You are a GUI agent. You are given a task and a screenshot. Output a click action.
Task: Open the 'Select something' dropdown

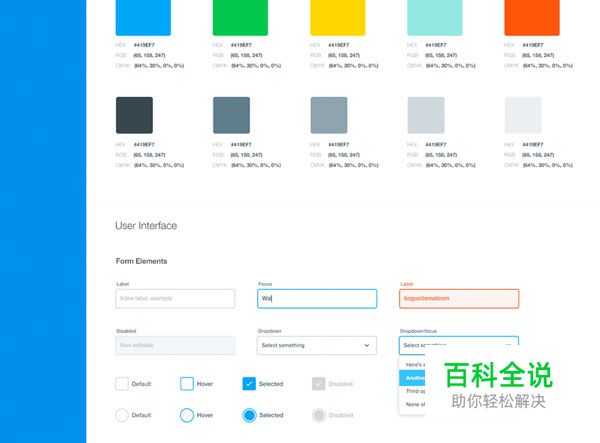[316, 346]
